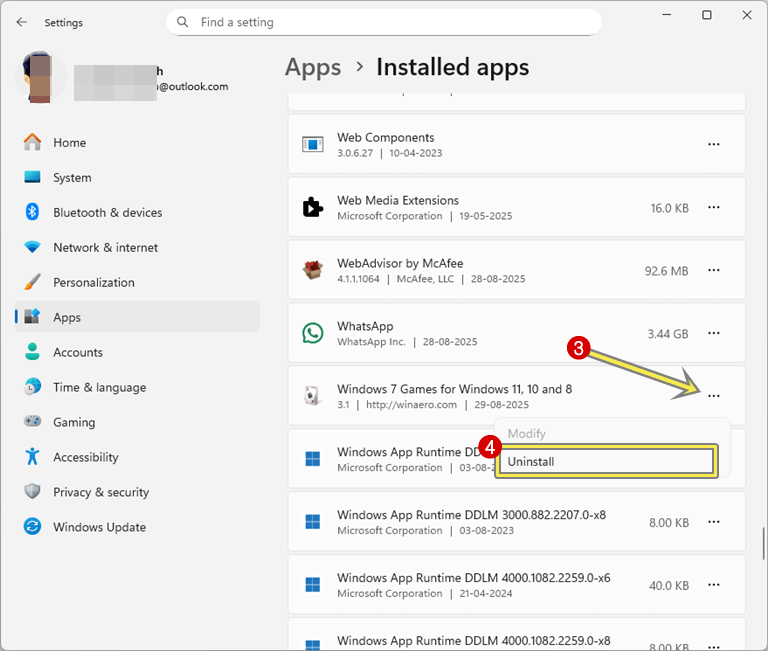This screenshot has height=651, width=768.
Task: Maximize the Settings window
Action: click(706, 15)
